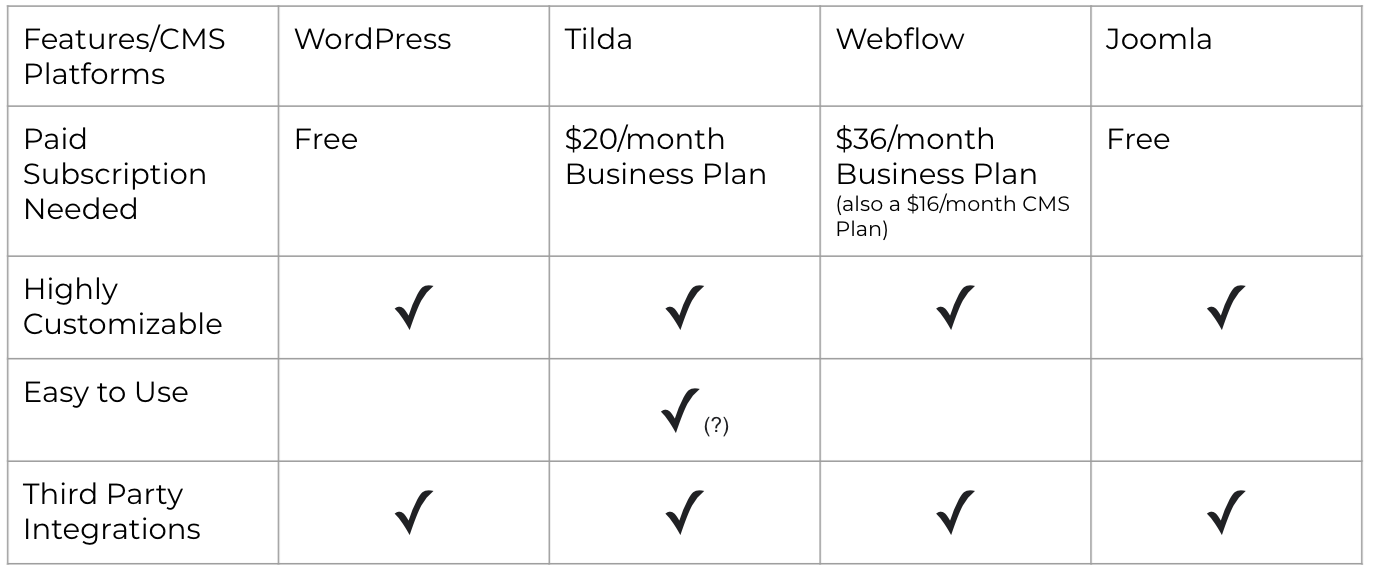Click the Joomla Highly Customizable checkmark
1374x574 pixels.
pyautogui.click(x=1226, y=307)
